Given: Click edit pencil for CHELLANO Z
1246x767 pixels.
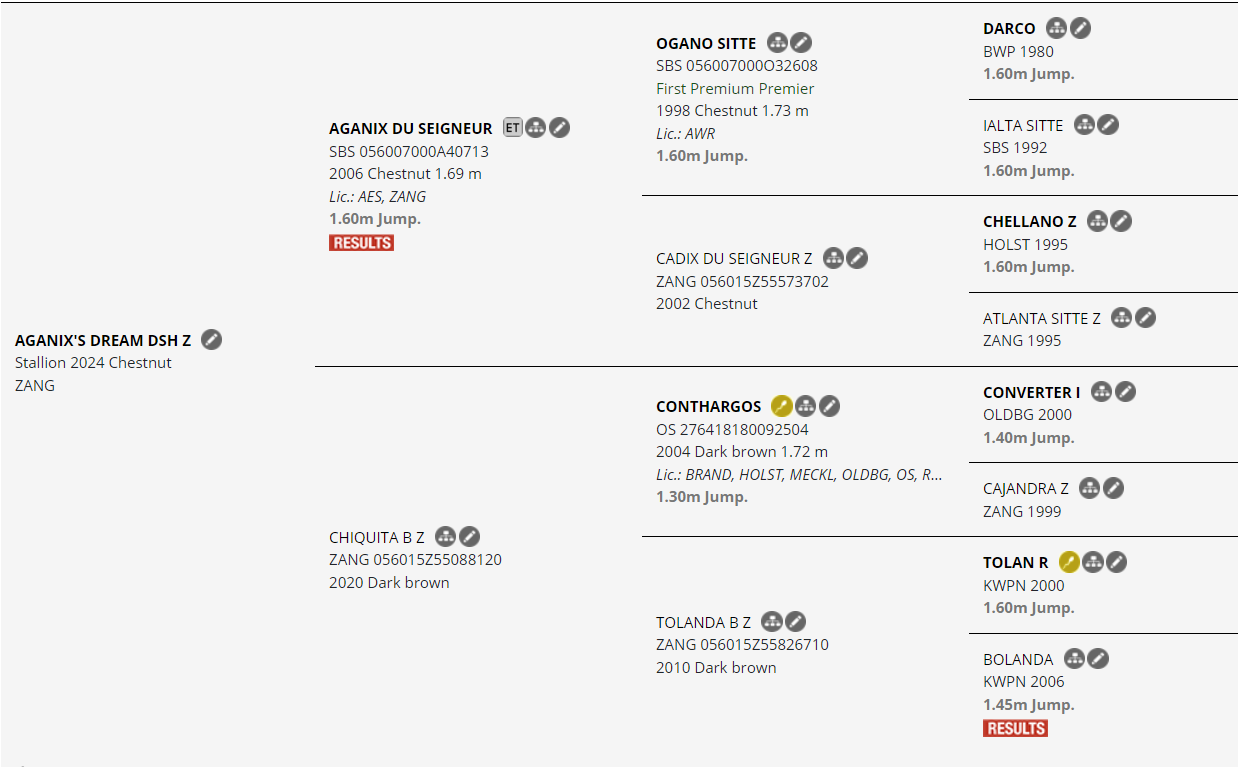Looking at the screenshot, I should click(1121, 222).
